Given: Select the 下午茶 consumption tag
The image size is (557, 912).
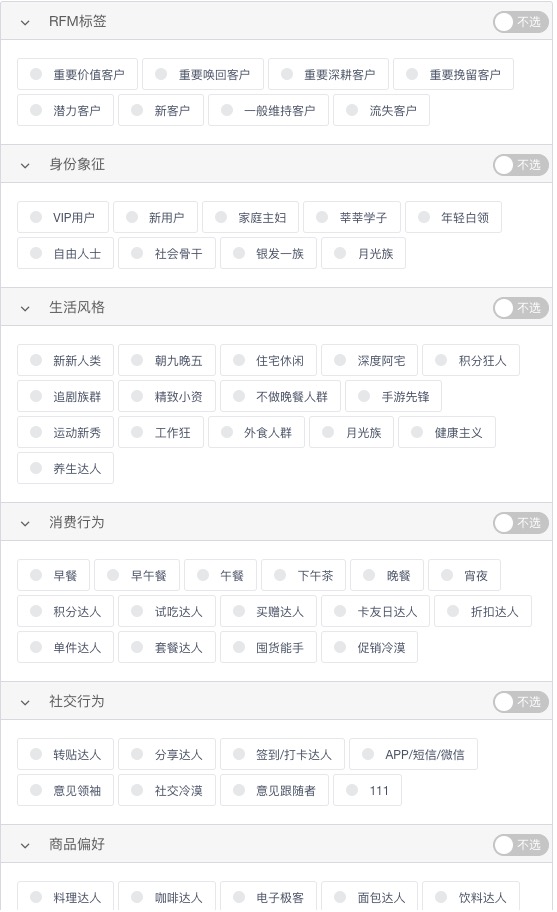Looking at the screenshot, I should (304, 576).
